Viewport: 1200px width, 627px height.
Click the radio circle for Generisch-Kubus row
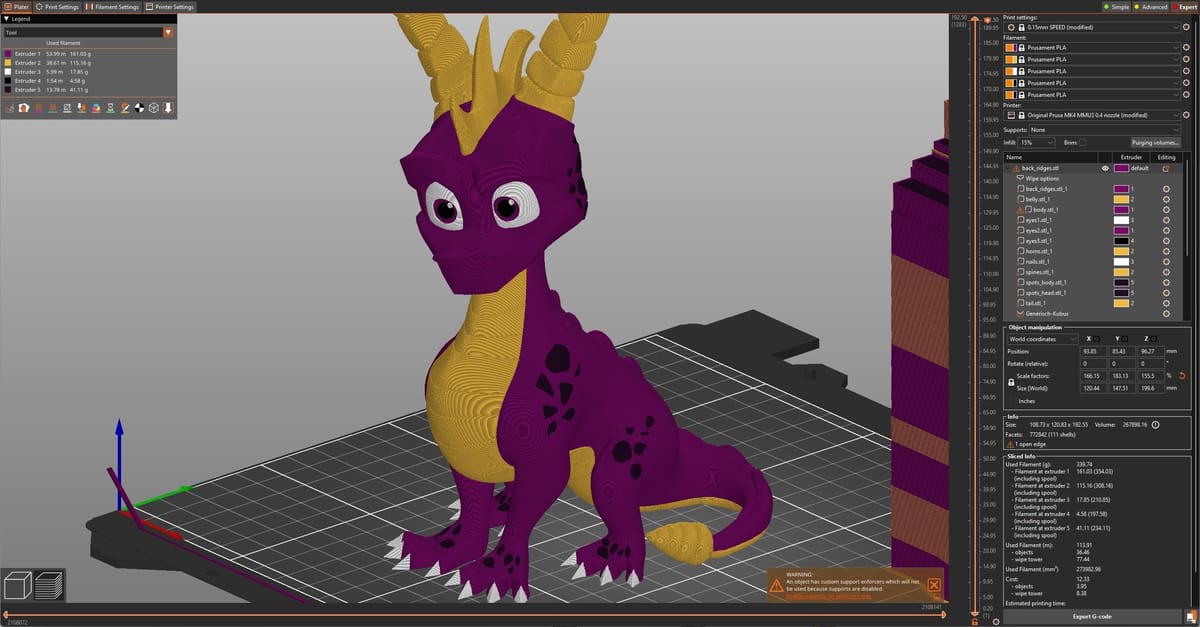click(1166, 313)
